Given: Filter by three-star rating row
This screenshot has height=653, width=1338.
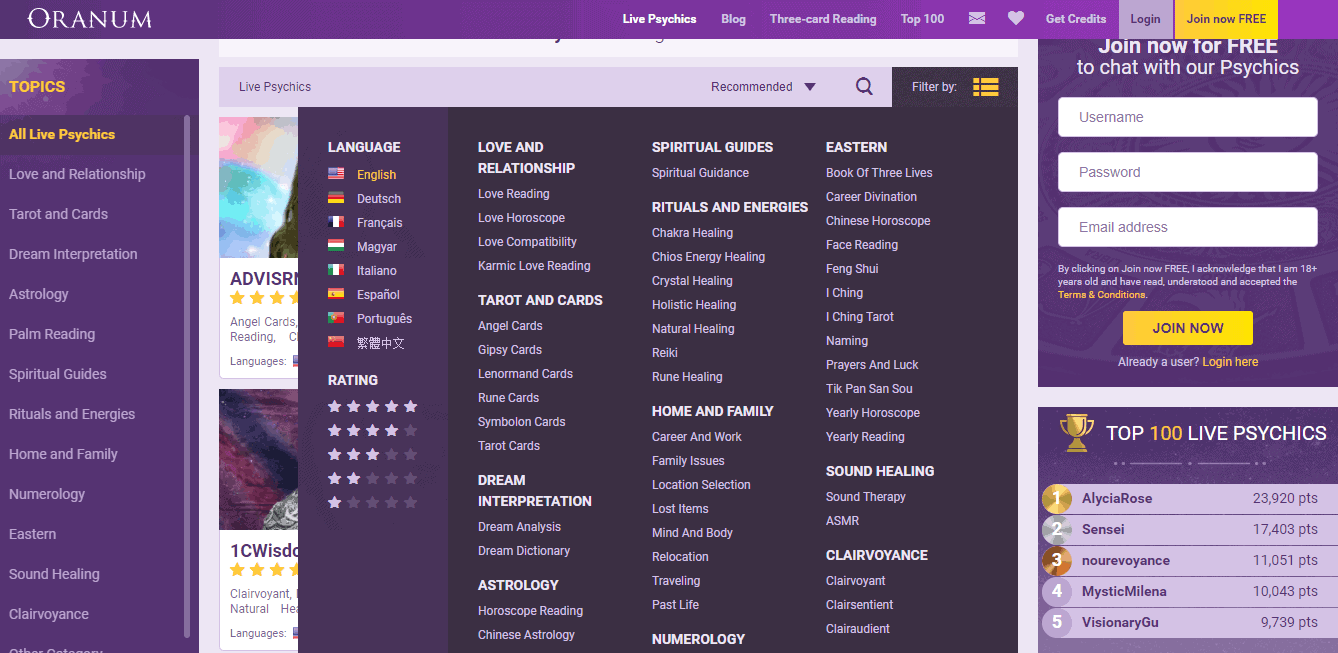Looking at the screenshot, I should 372,454.
